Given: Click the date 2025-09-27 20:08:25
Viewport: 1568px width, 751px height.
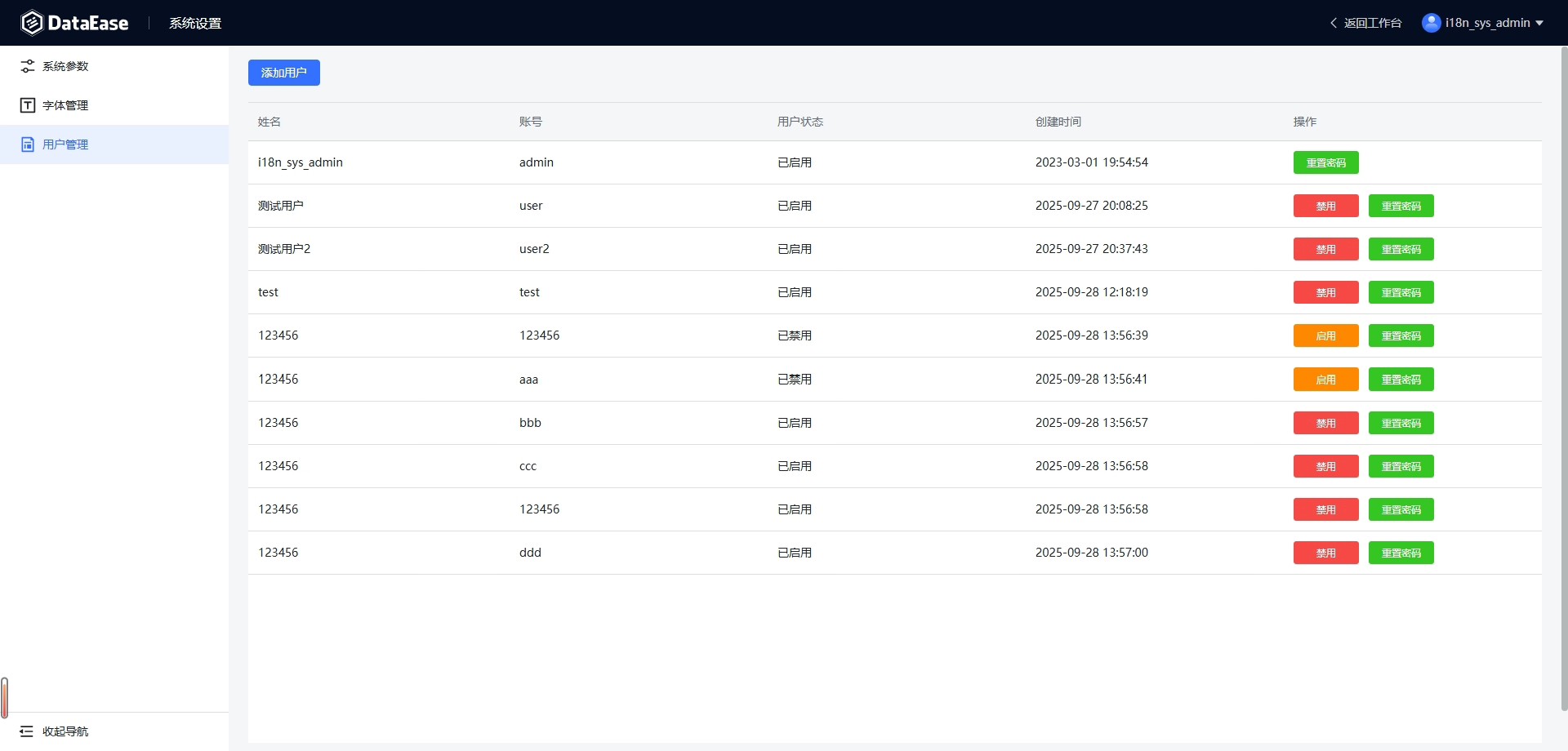Looking at the screenshot, I should [1092, 206].
